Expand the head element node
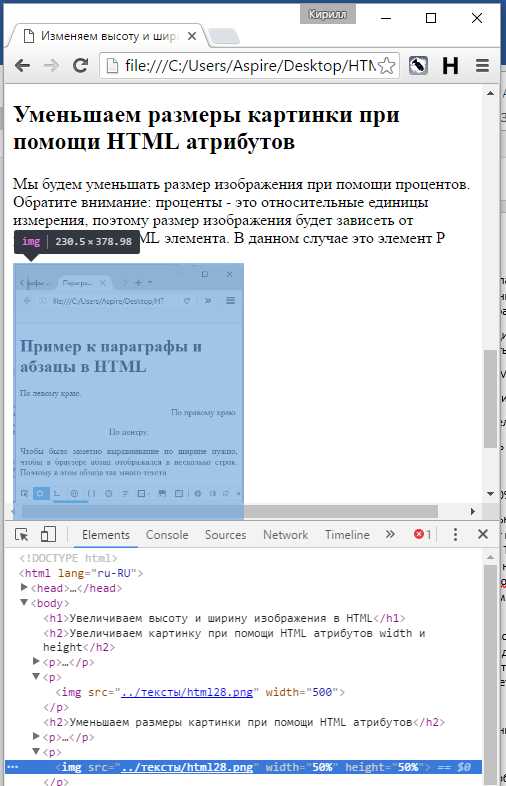Screen dimensions: 506x786 point(24,587)
